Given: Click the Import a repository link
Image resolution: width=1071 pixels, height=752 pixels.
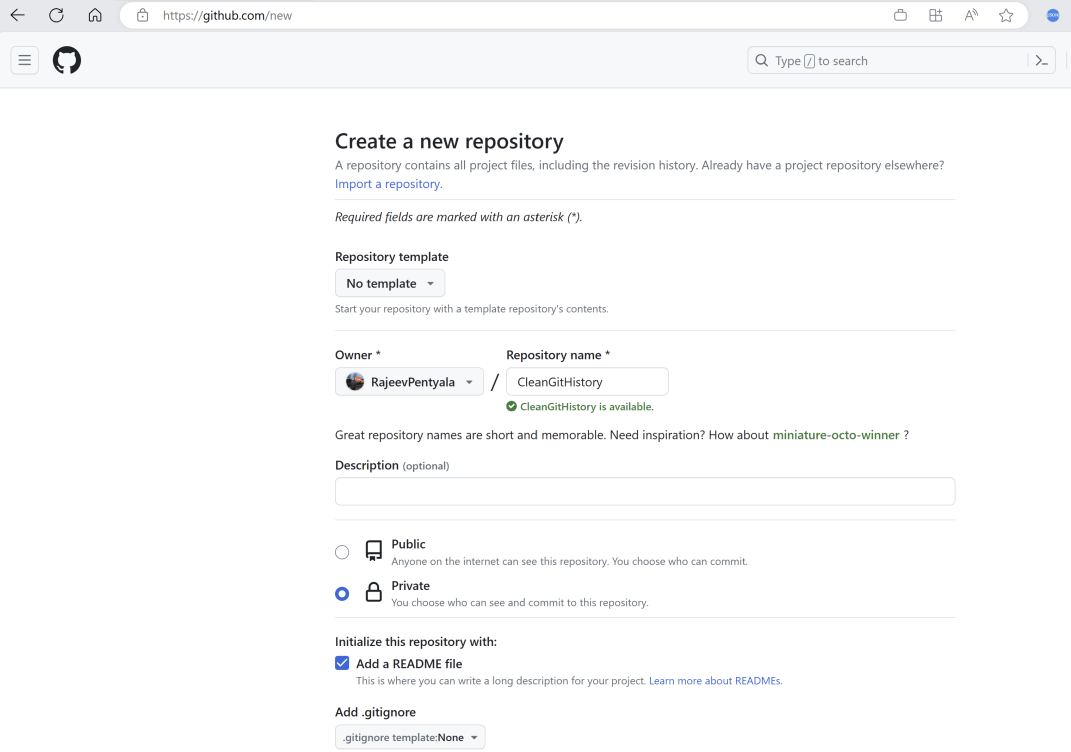Looking at the screenshot, I should tap(386, 183).
